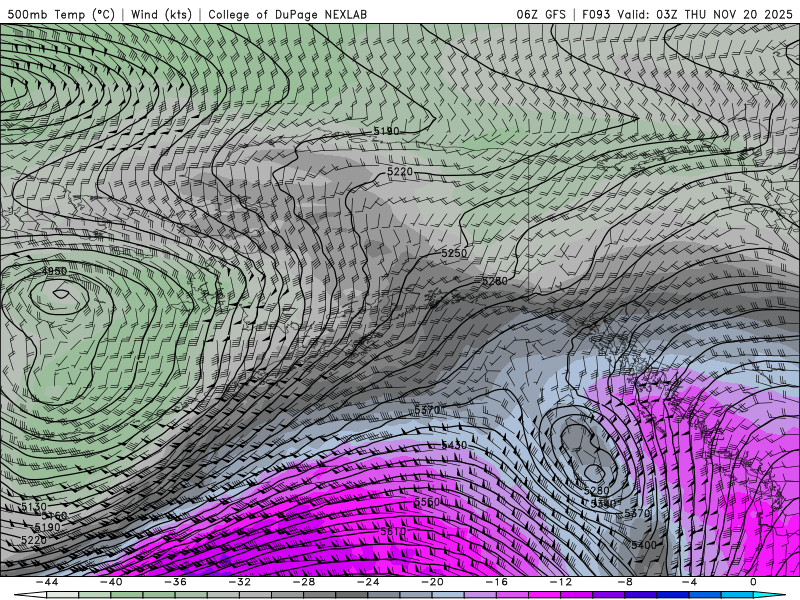The width and height of the screenshot is (800, 600).
Task: Click the -8 color scale label
Action: 626,582
